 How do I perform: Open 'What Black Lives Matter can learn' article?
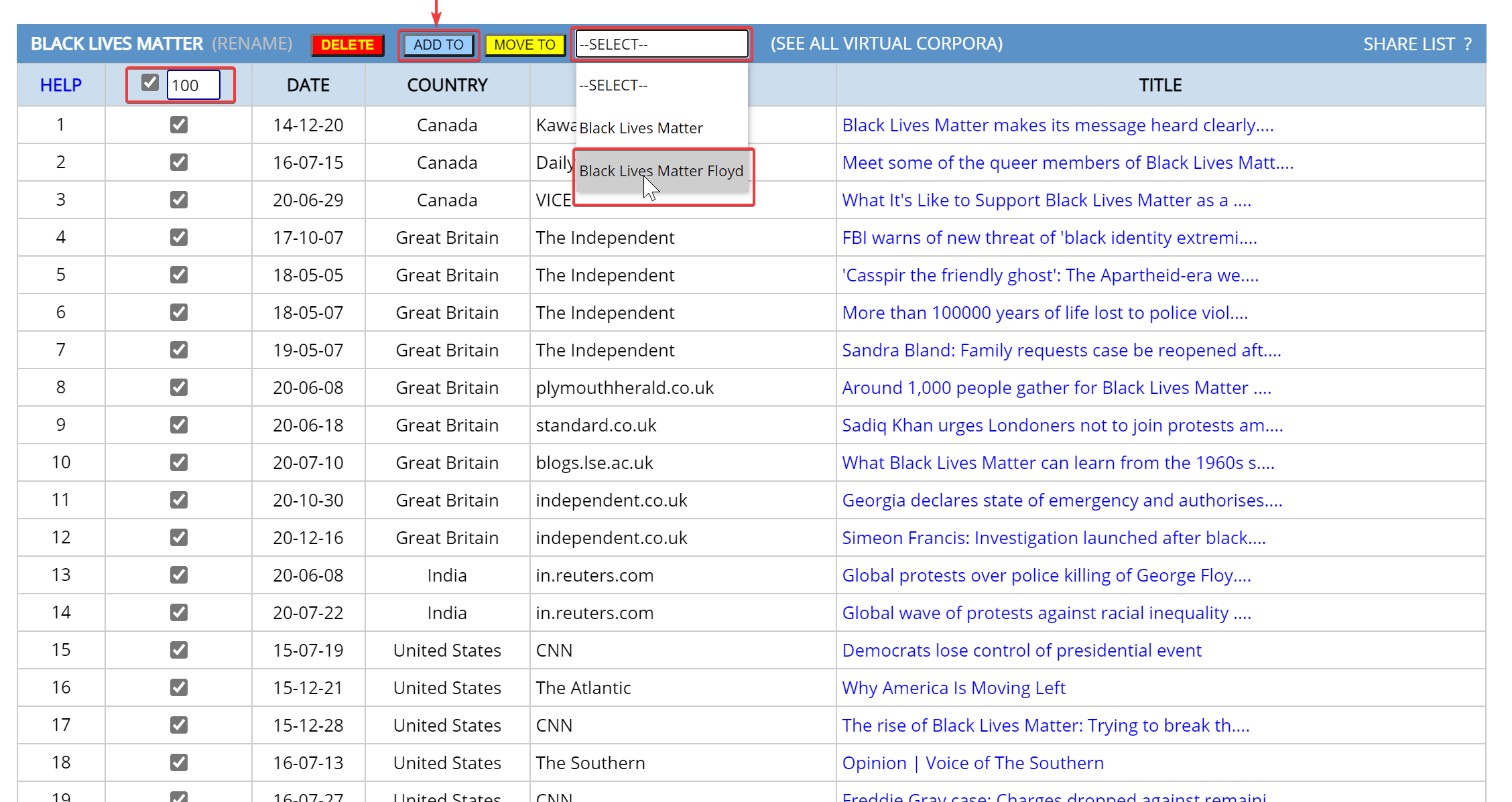(x=1058, y=463)
